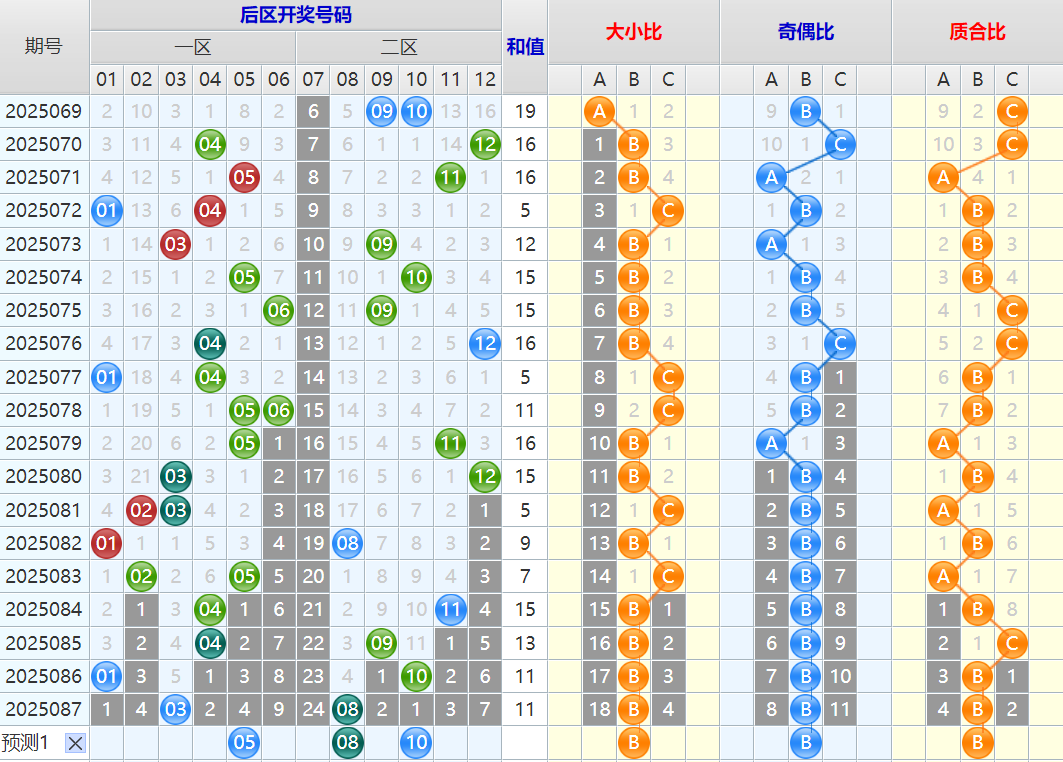Open the 奇偶比 header
The image size is (1063, 762).
(x=805, y=32)
